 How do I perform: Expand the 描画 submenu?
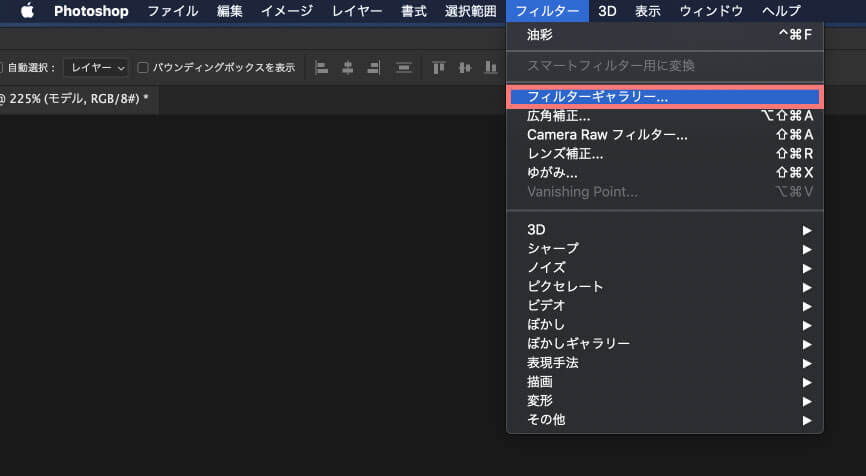click(665, 382)
